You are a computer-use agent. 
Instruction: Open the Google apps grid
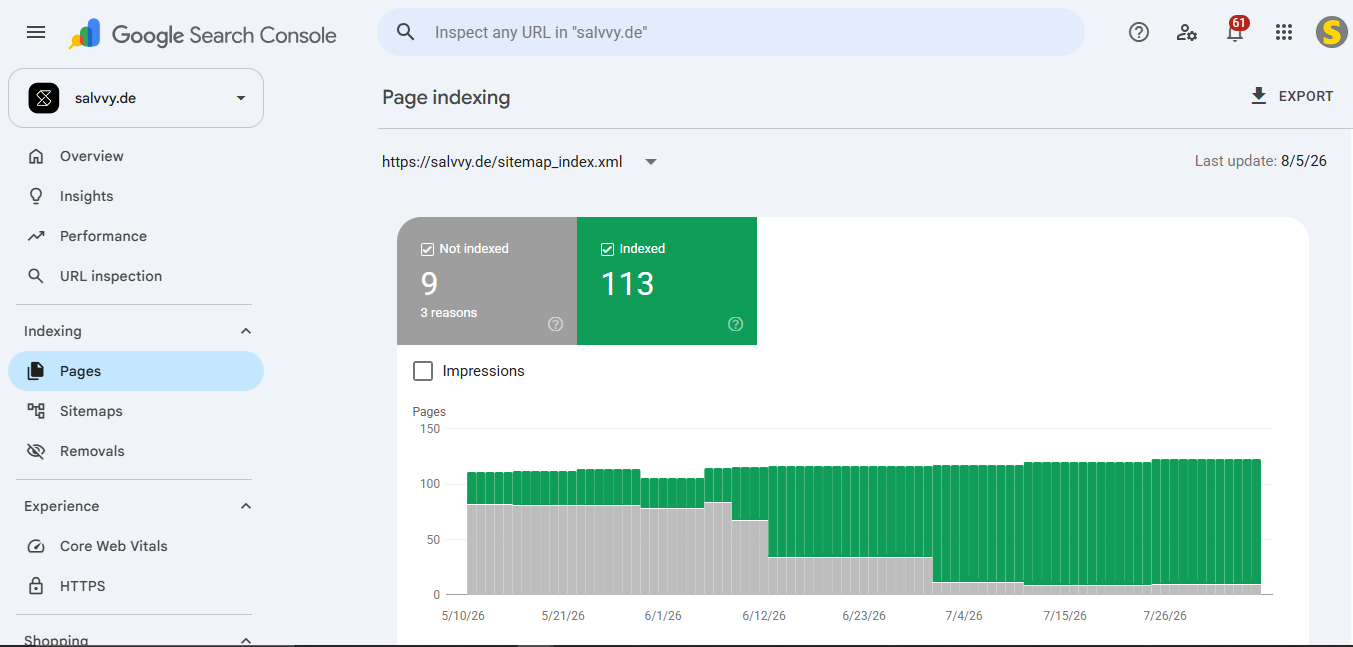tap(1284, 32)
